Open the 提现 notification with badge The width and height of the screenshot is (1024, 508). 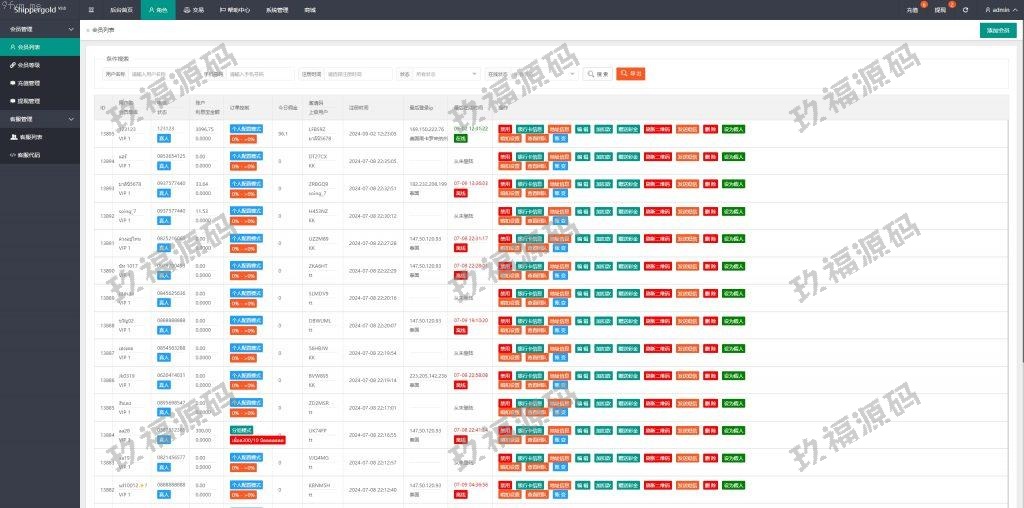(940, 9)
